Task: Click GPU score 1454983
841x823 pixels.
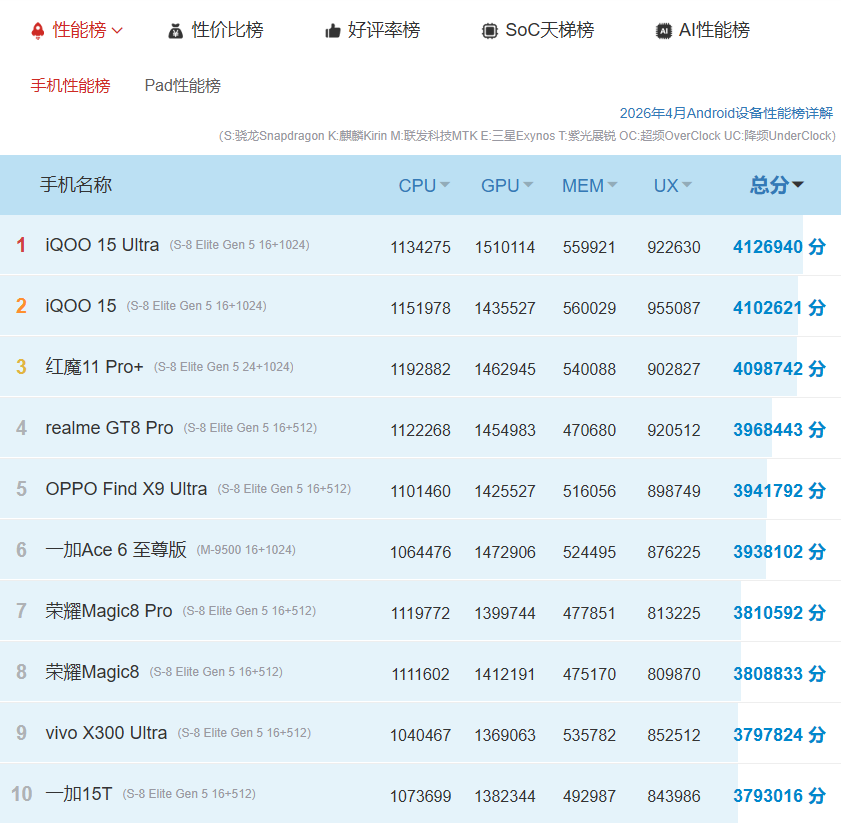Action: tap(505, 430)
